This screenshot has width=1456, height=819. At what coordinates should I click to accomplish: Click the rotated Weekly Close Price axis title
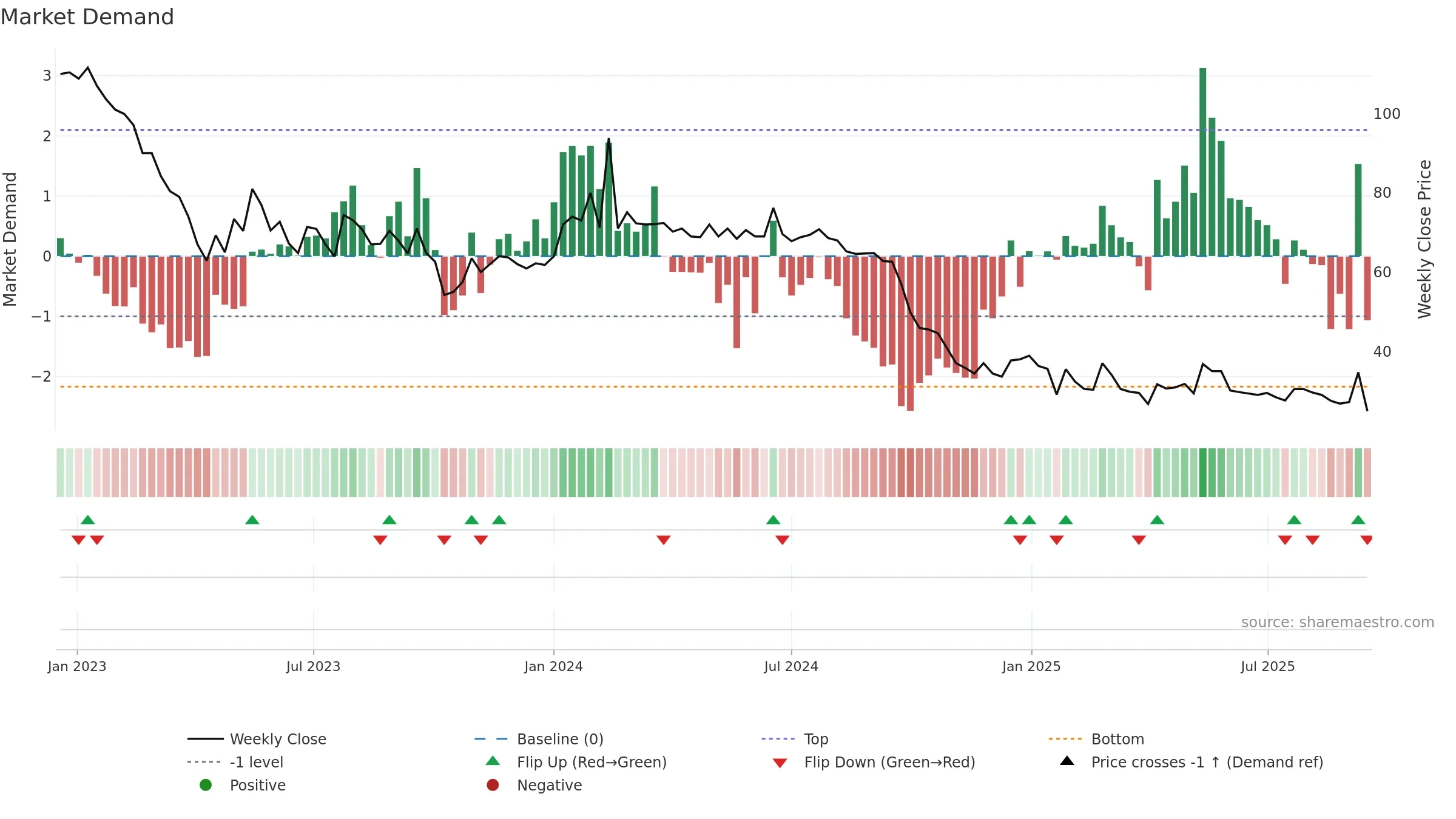coord(1424,239)
